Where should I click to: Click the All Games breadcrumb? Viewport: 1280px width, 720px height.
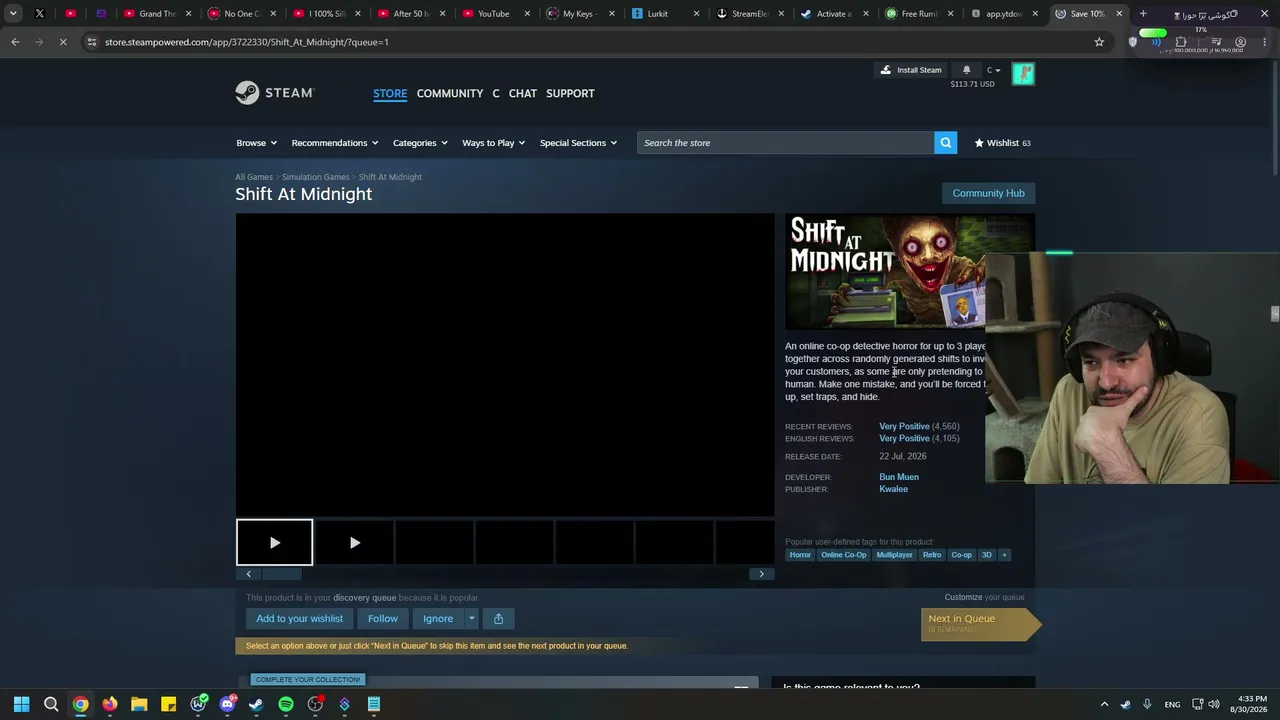pos(254,177)
